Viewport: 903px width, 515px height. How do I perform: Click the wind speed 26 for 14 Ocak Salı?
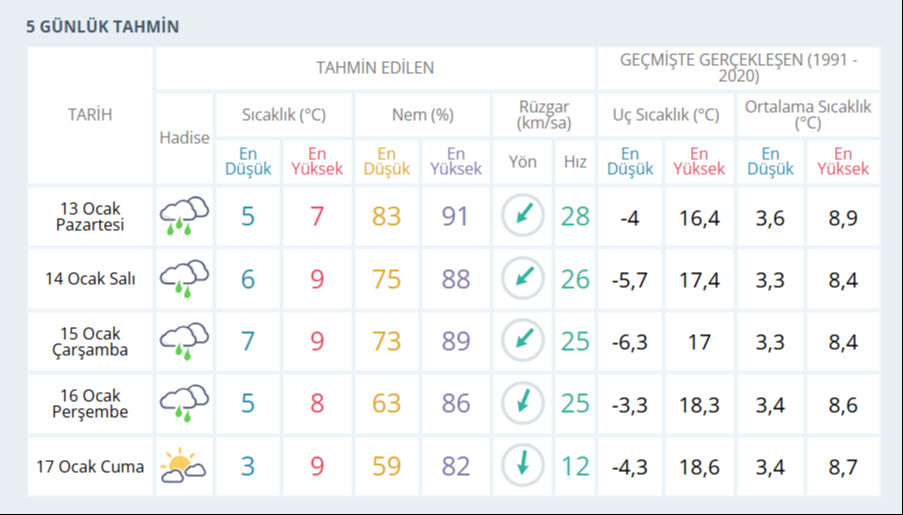[x=575, y=279]
